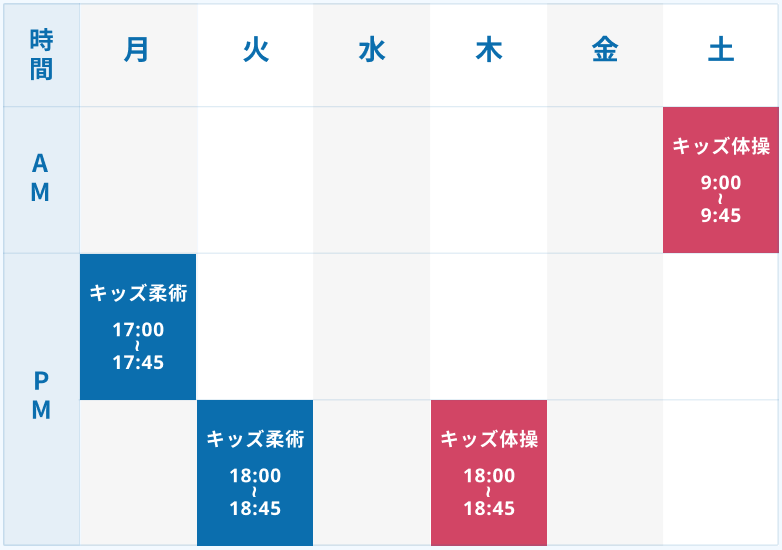Image resolution: width=782 pixels, height=550 pixels.
Task: Click the empty Friday AM cell
Action: tap(605, 180)
